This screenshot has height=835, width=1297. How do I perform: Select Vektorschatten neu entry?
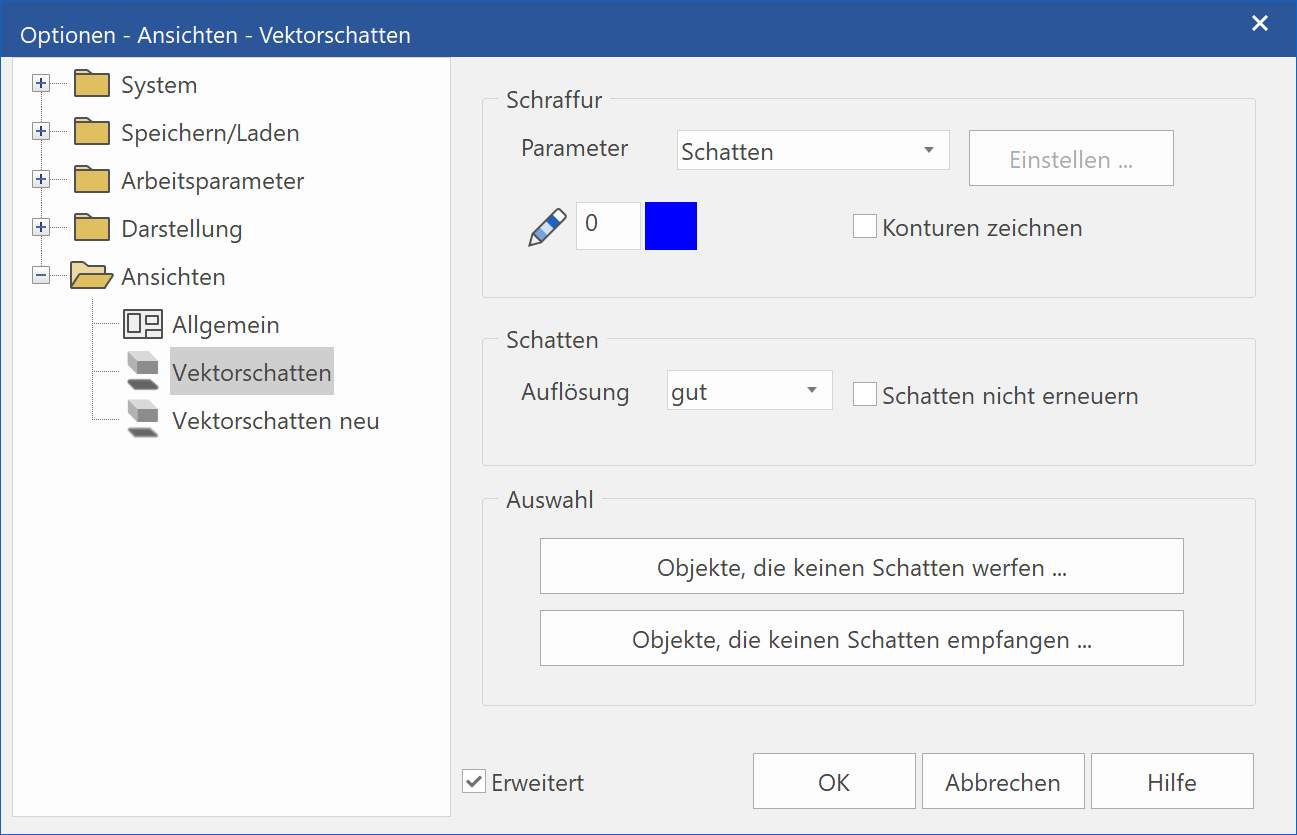(x=276, y=420)
